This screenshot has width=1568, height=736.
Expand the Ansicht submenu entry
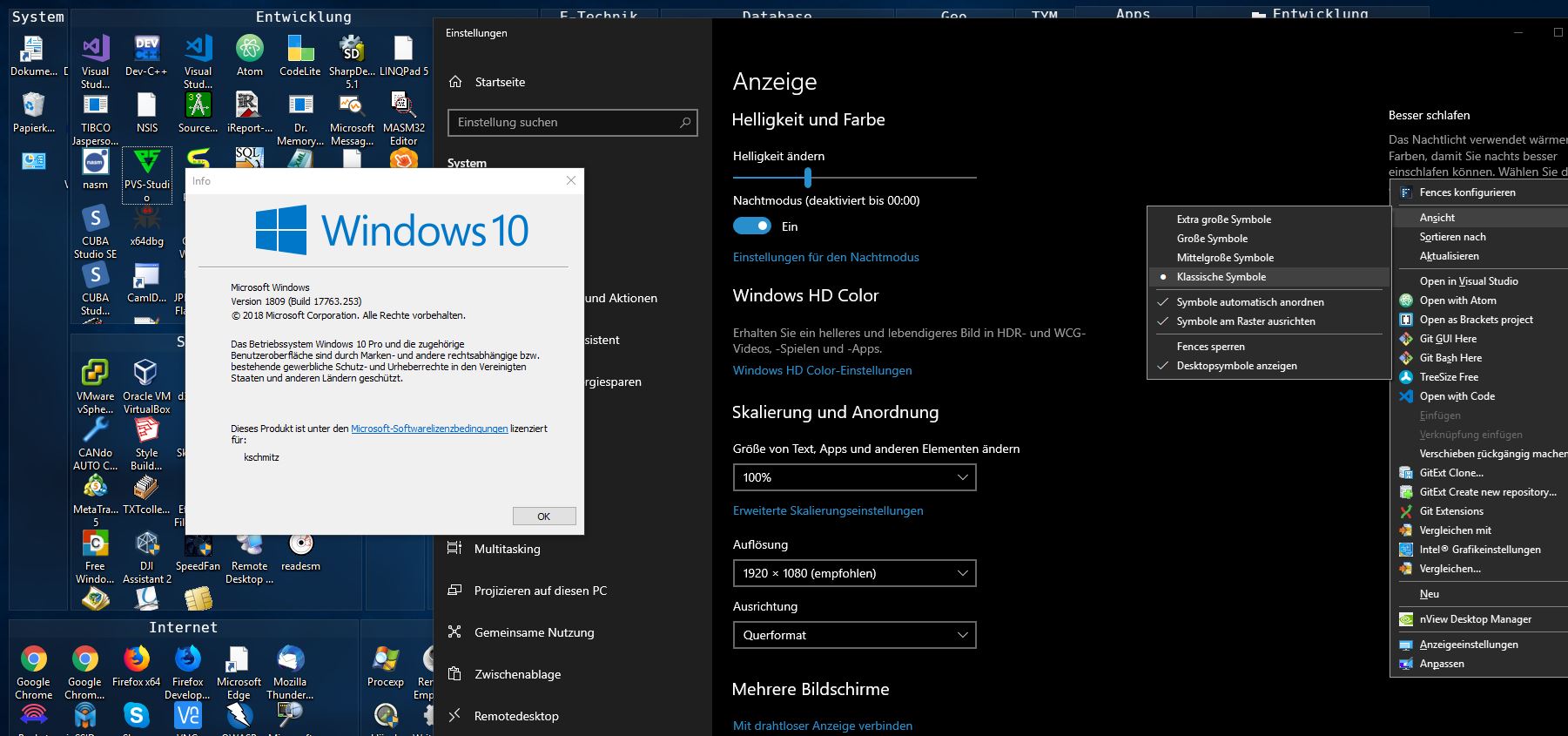click(1480, 218)
